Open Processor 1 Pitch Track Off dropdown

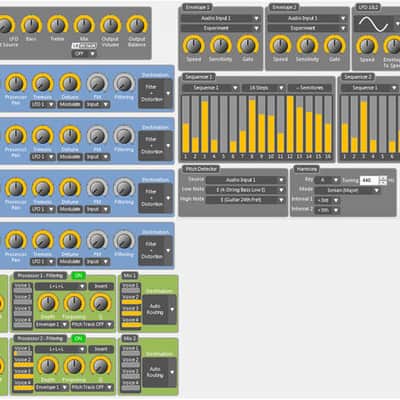point(92,324)
